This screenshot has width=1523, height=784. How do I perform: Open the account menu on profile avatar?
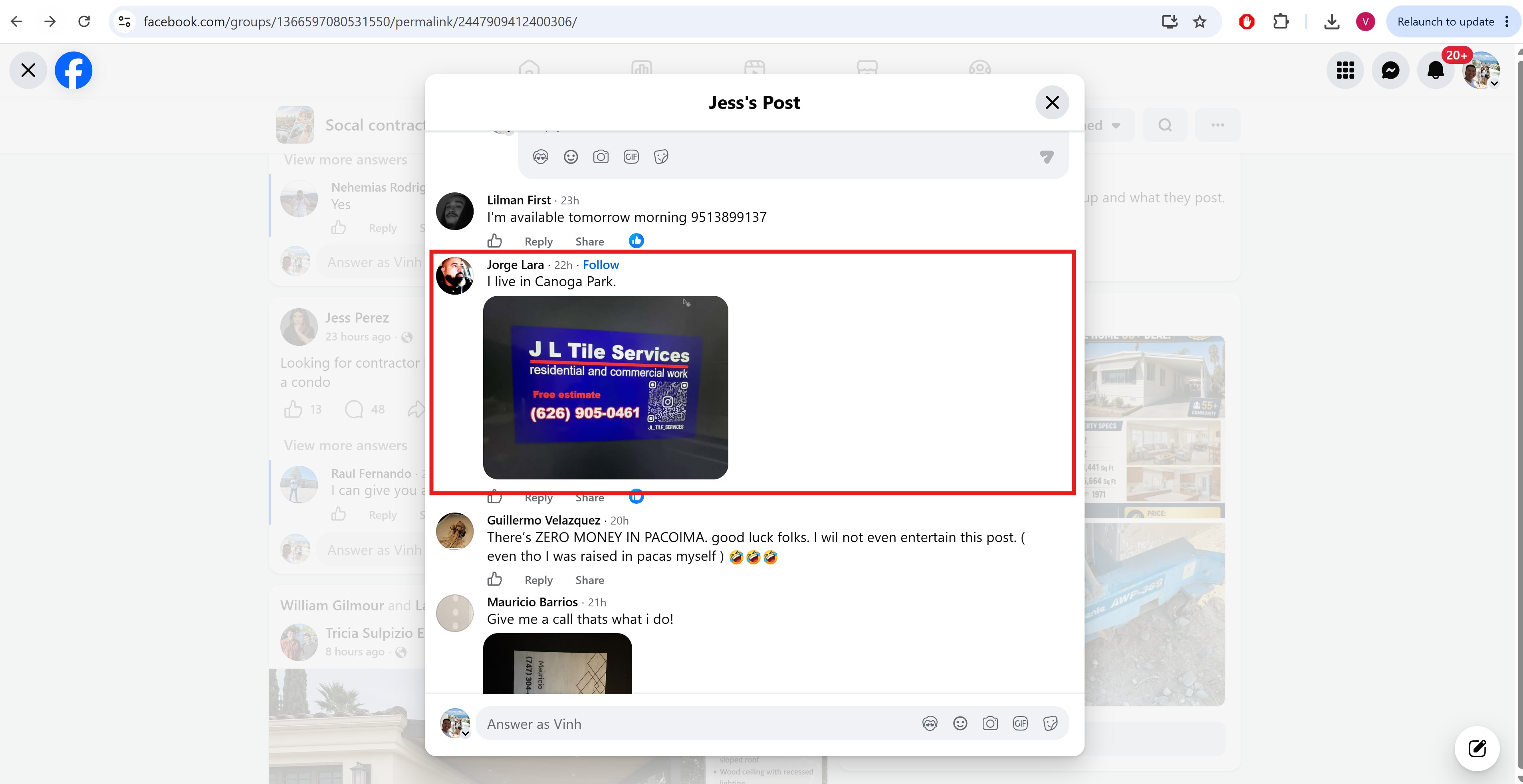pyautogui.click(x=1480, y=70)
